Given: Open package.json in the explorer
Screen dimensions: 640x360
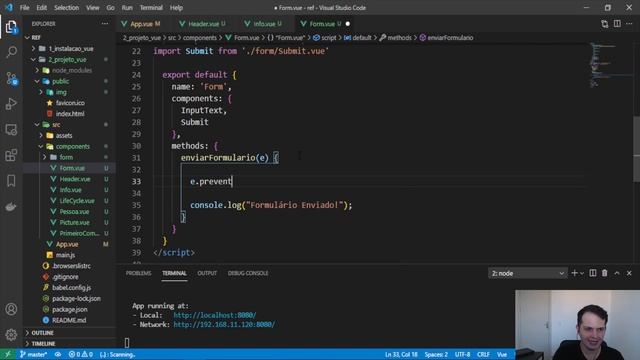Looking at the screenshot, I should [x=69, y=309].
